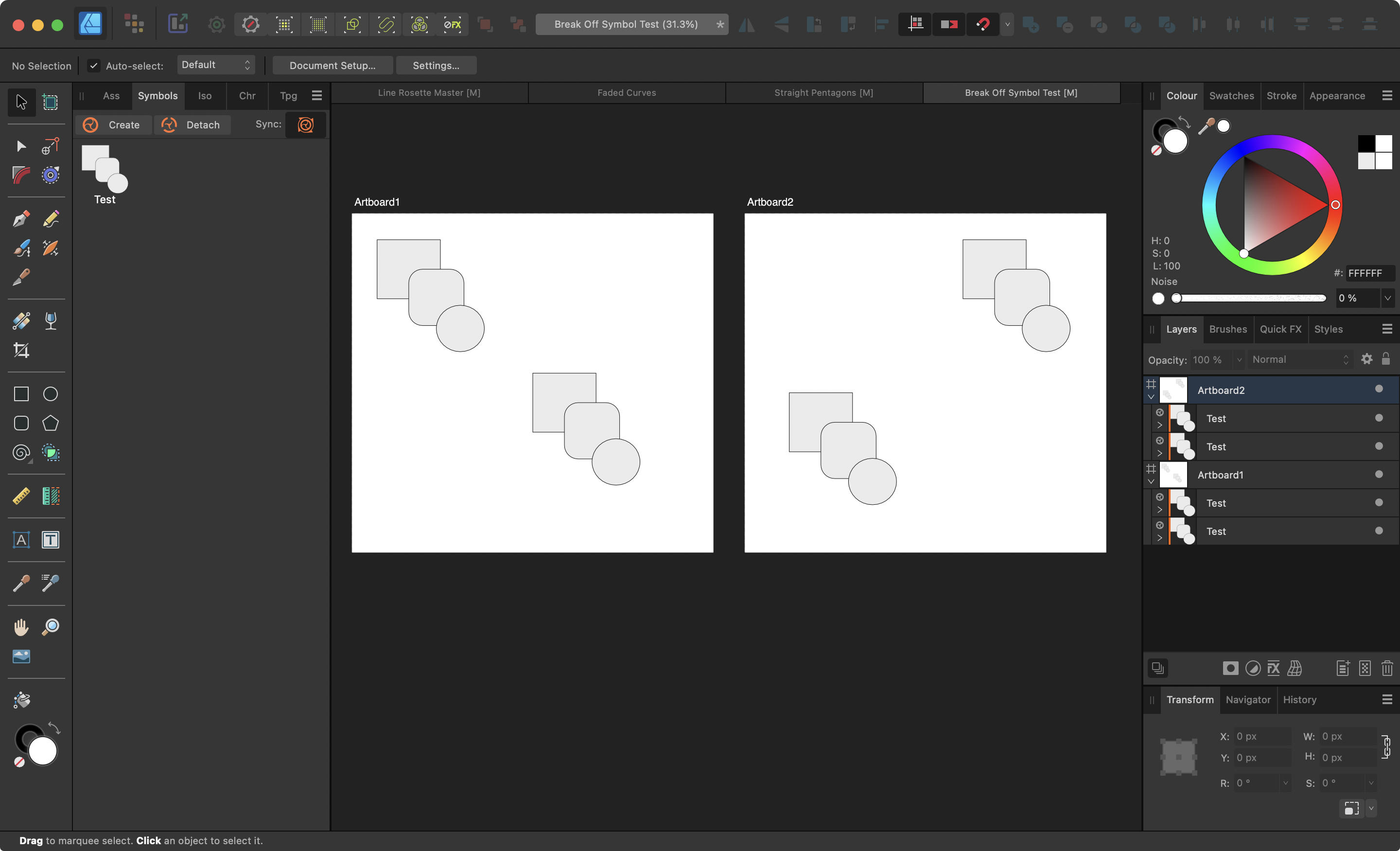Toggle the Auto-select checkbox
Screen dimensions: 1400x851
point(94,66)
